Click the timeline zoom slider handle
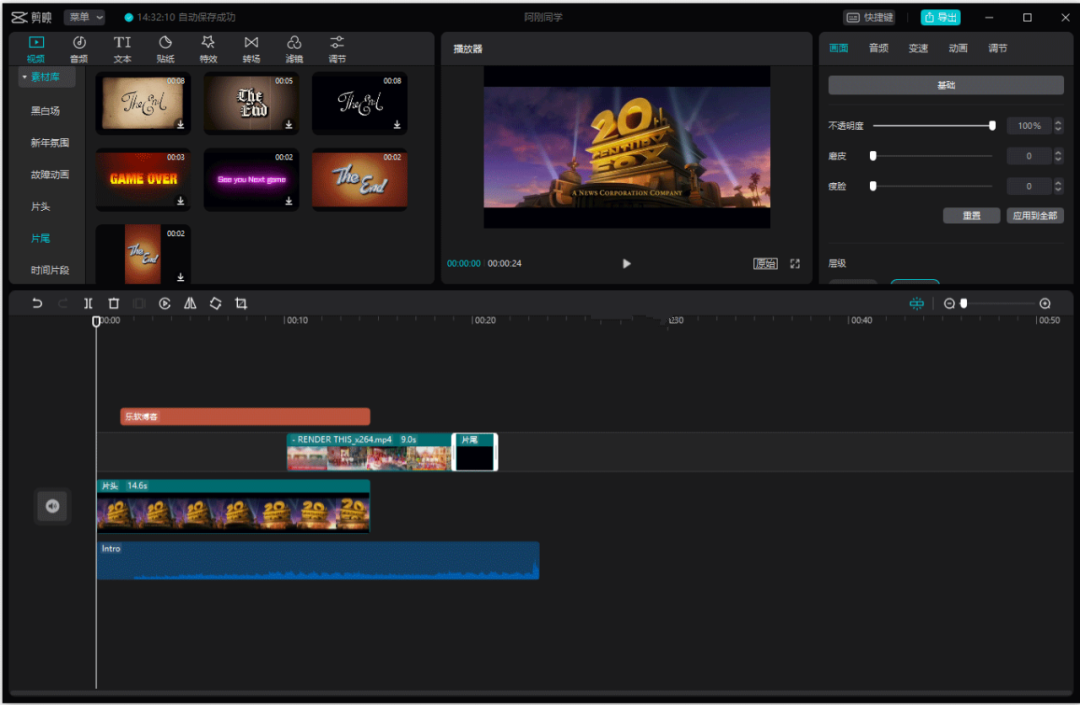1080x705 pixels. (964, 304)
